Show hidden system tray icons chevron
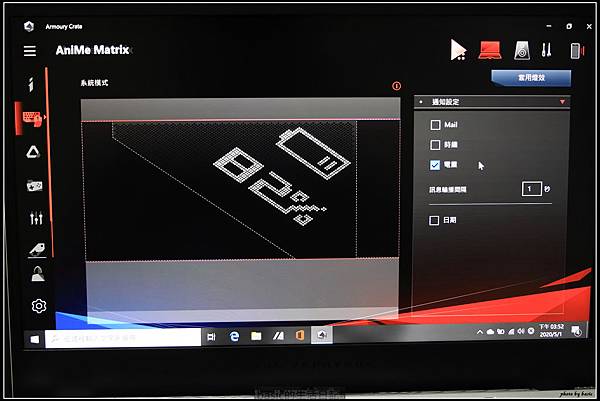Viewport: 600px width, 401px height. (480, 332)
